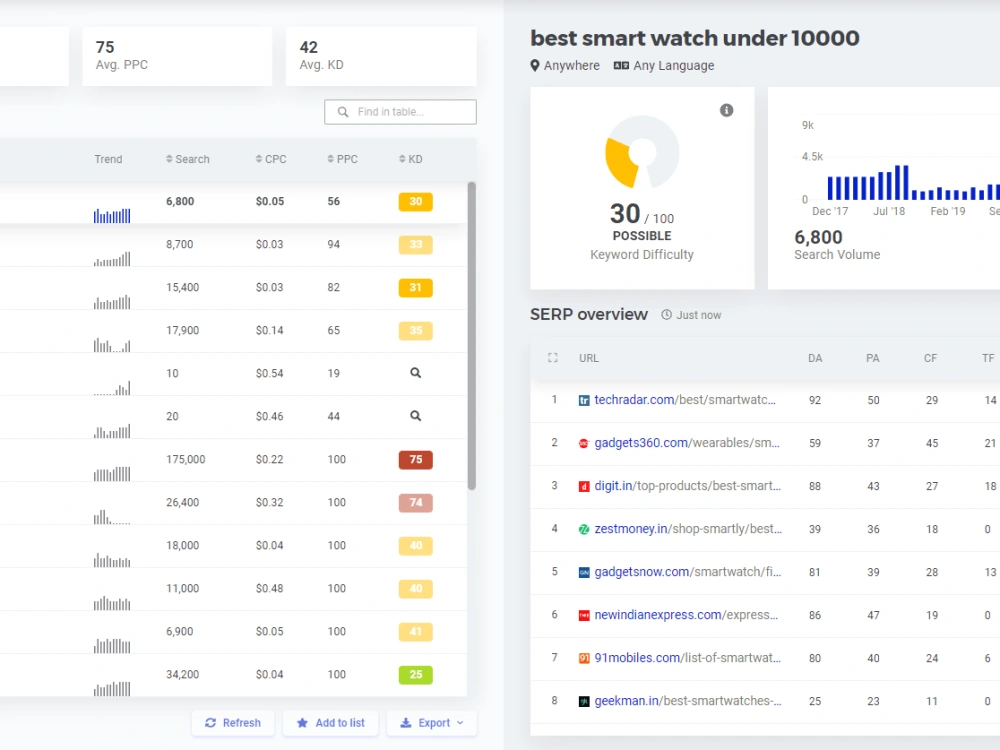Click the gadgets360.com favicon
The image size is (1000, 750).
click(584, 443)
